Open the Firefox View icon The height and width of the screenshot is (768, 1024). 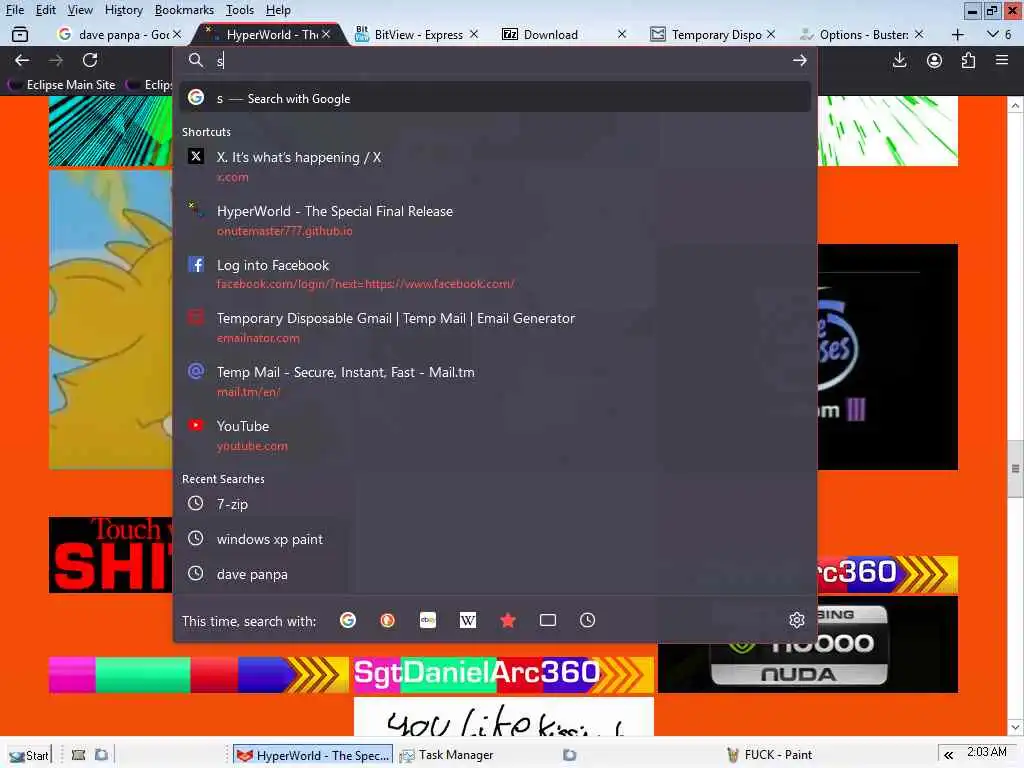[x=20, y=34]
